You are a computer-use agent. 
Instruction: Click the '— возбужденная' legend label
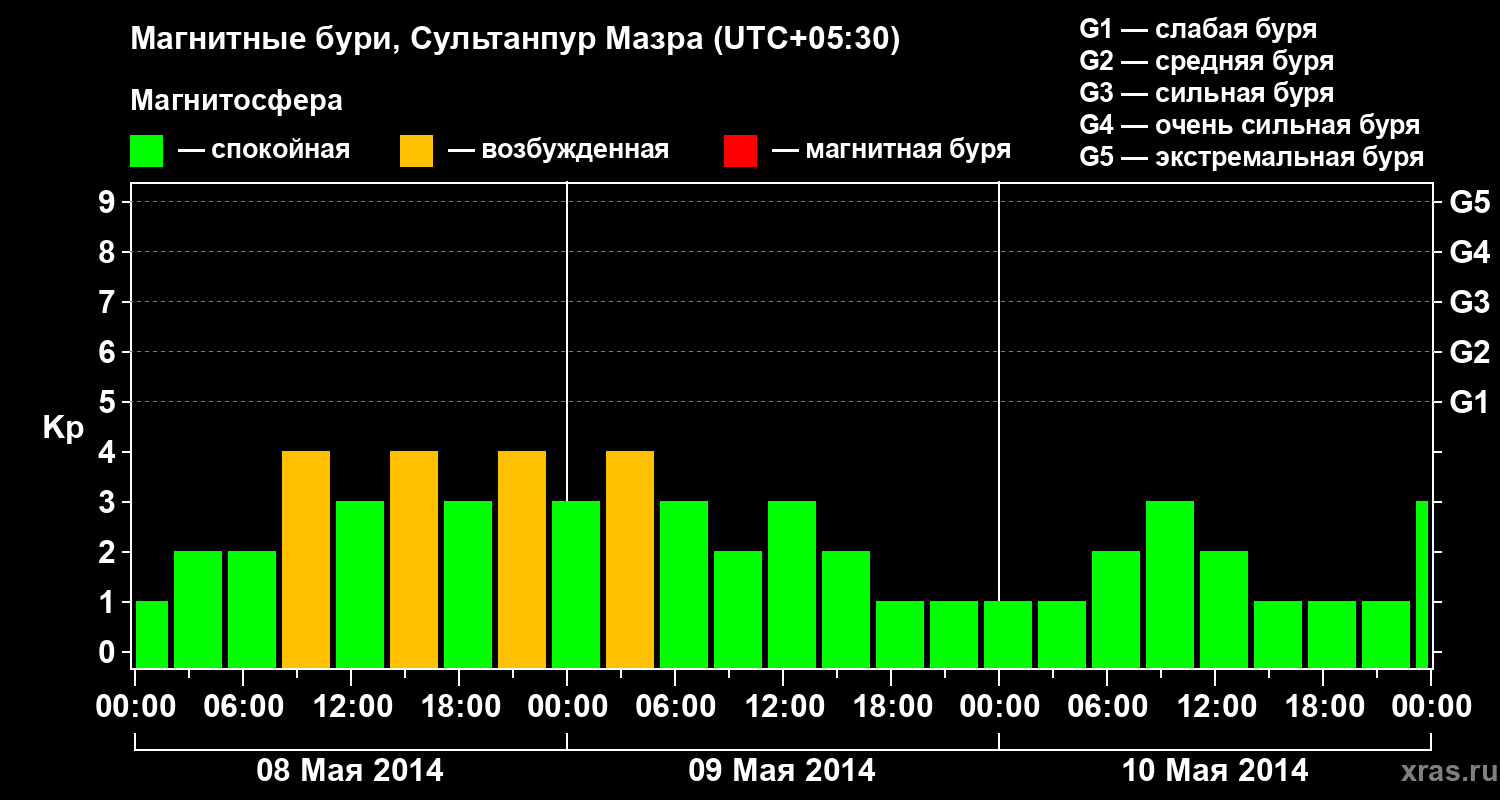558,151
